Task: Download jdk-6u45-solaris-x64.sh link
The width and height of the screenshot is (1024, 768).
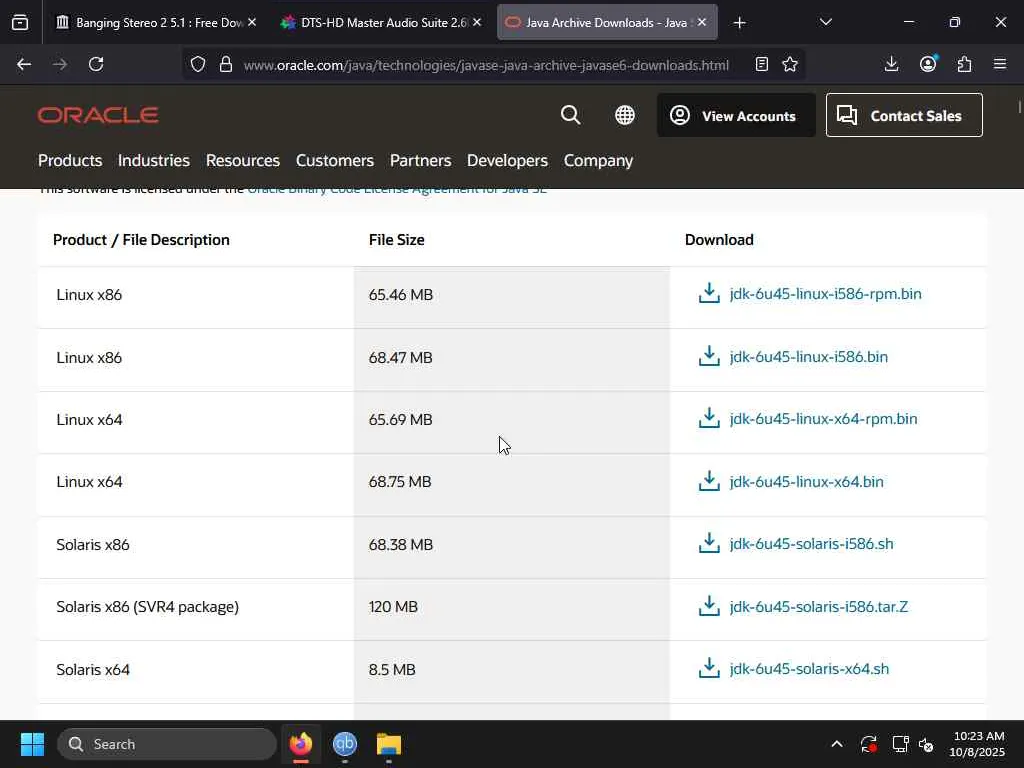Action: pos(809,669)
